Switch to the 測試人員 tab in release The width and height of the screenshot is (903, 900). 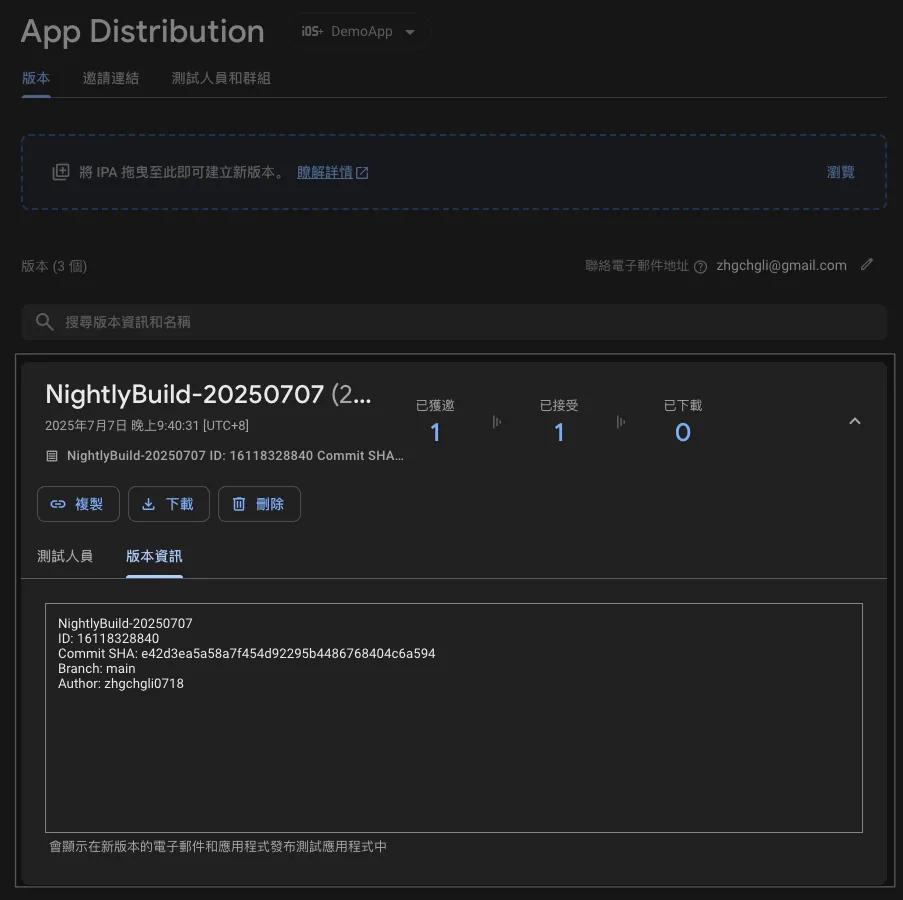[65, 556]
